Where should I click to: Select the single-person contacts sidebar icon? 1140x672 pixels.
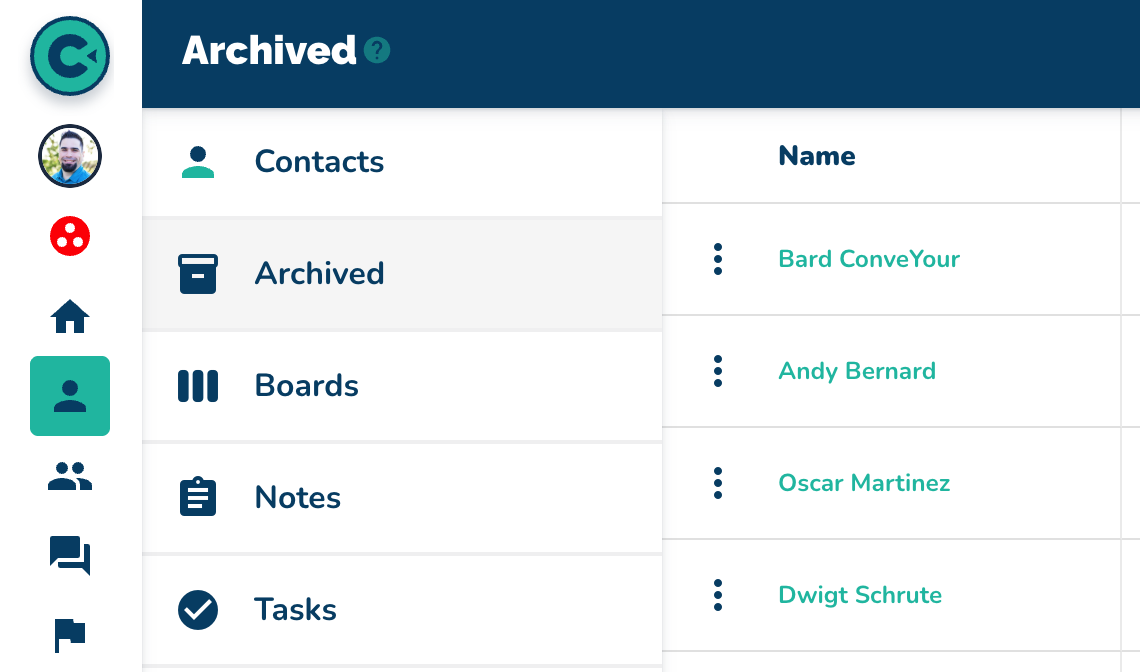(x=70, y=396)
